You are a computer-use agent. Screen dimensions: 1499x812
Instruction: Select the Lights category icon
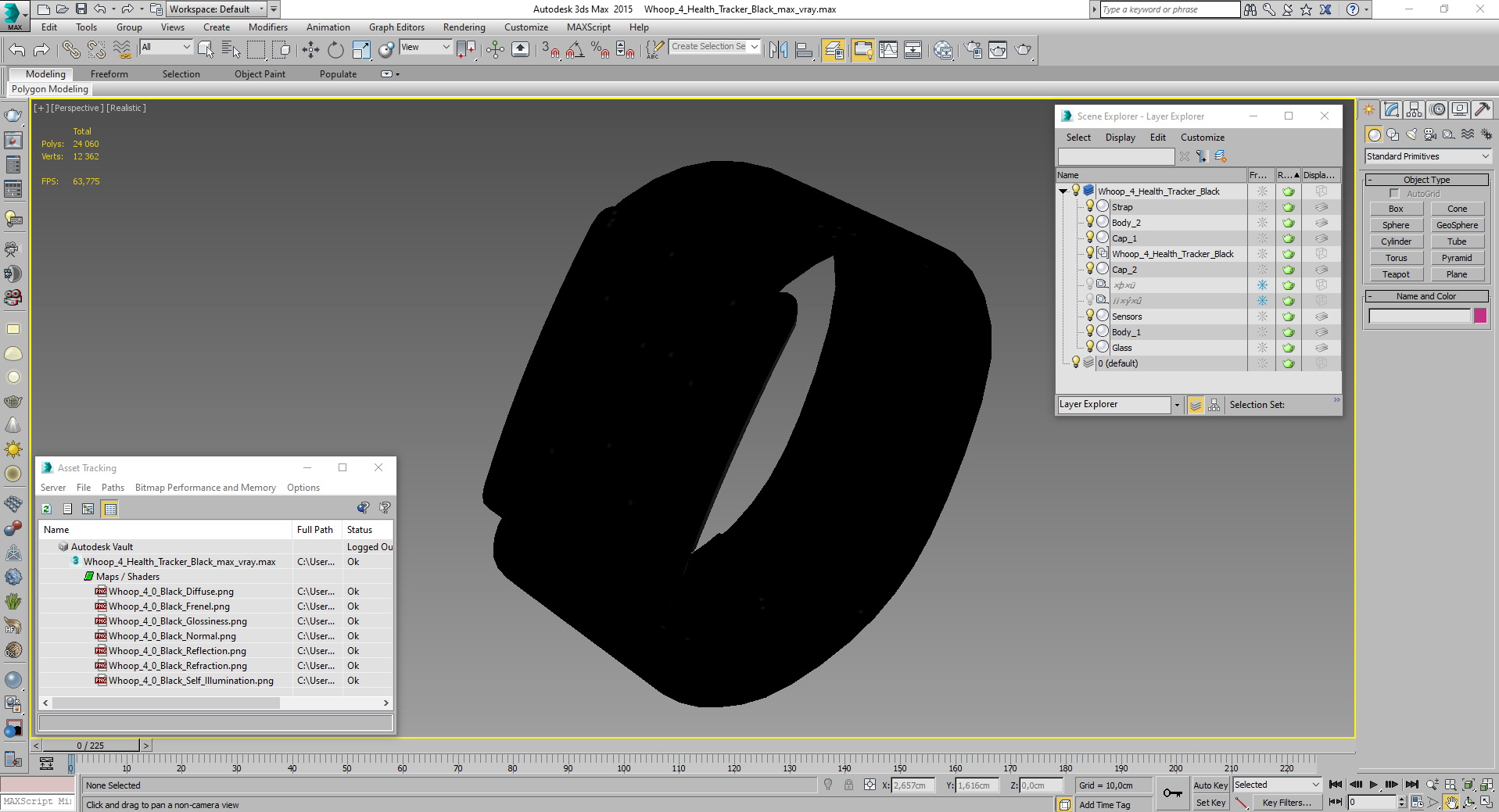(x=1411, y=134)
